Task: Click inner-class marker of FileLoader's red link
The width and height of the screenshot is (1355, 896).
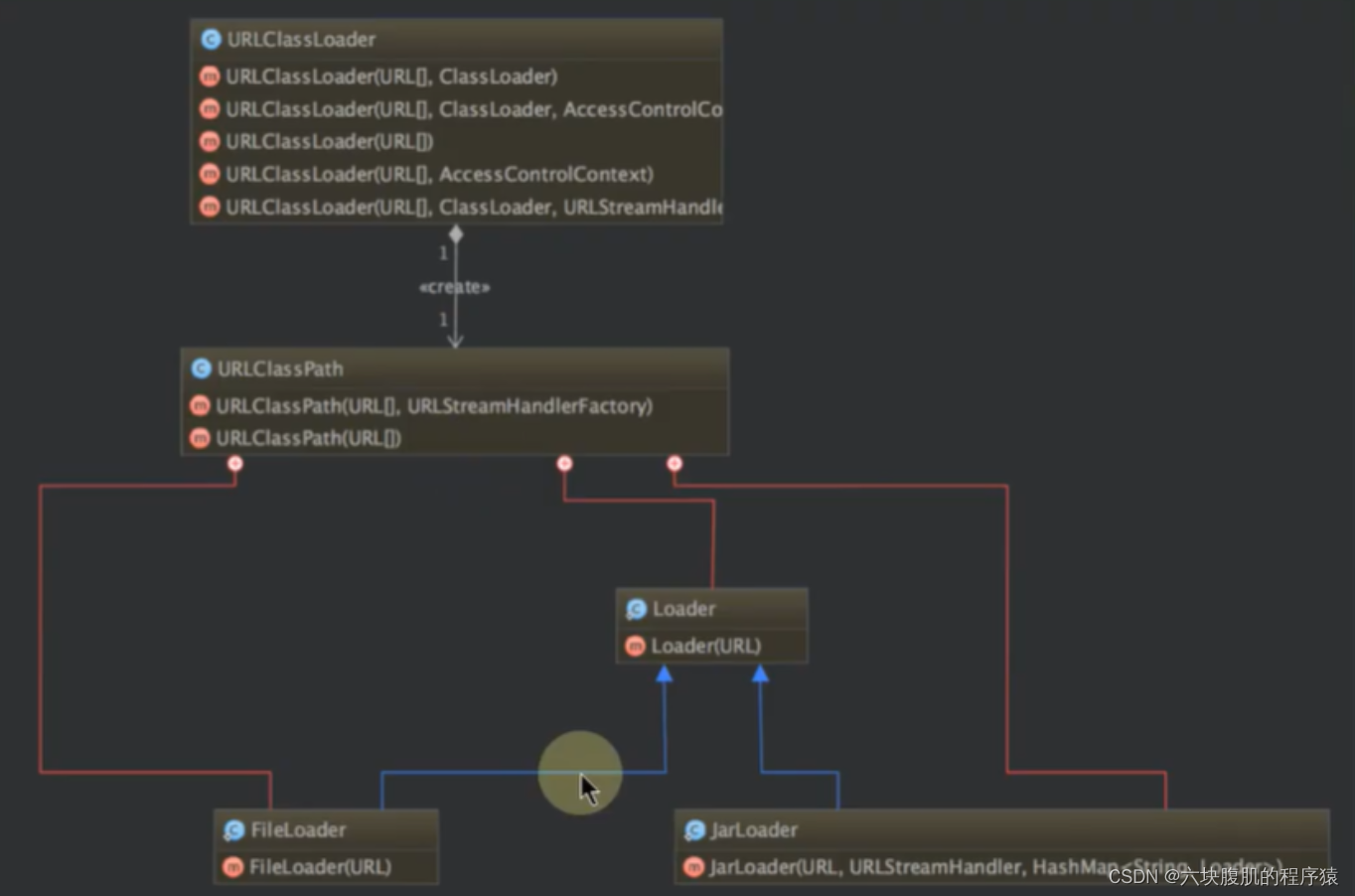Action: pyautogui.click(x=235, y=464)
